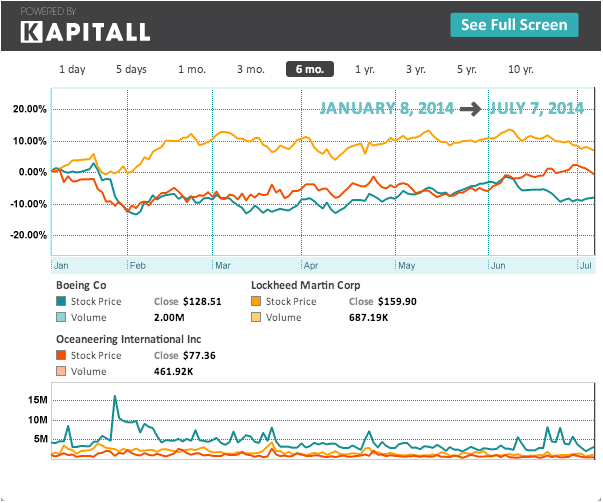This screenshot has height=503, width=603.
Task: Select the 5 days time range
Action: (x=132, y=69)
